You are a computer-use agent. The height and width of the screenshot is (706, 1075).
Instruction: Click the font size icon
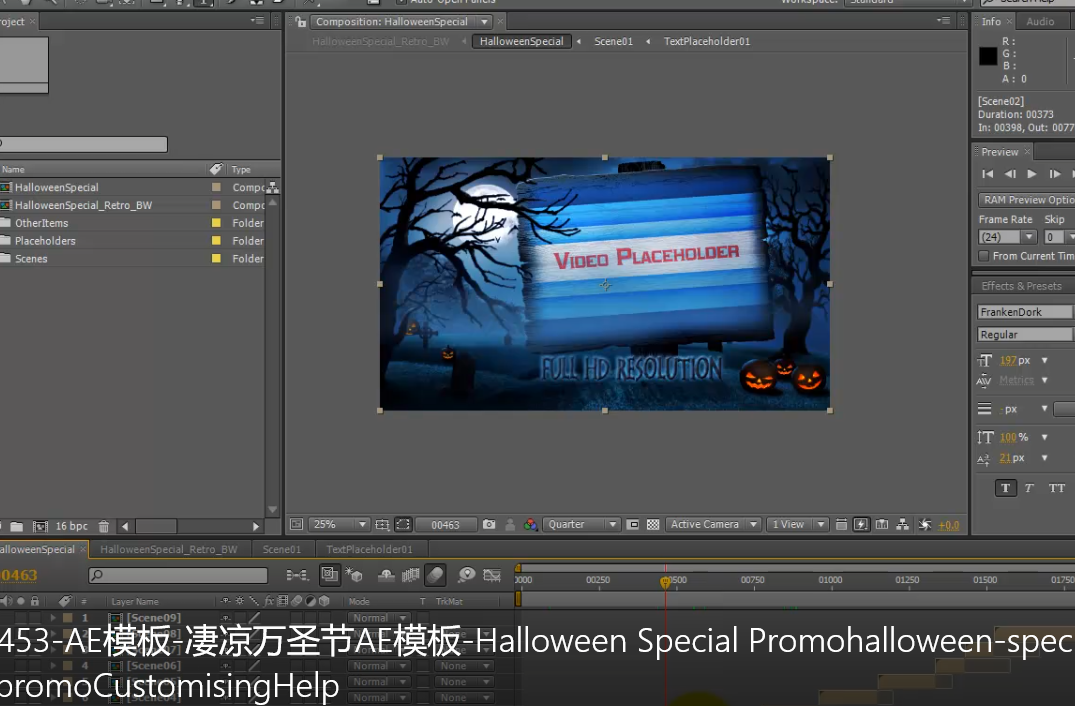click(x=985, y=360)
